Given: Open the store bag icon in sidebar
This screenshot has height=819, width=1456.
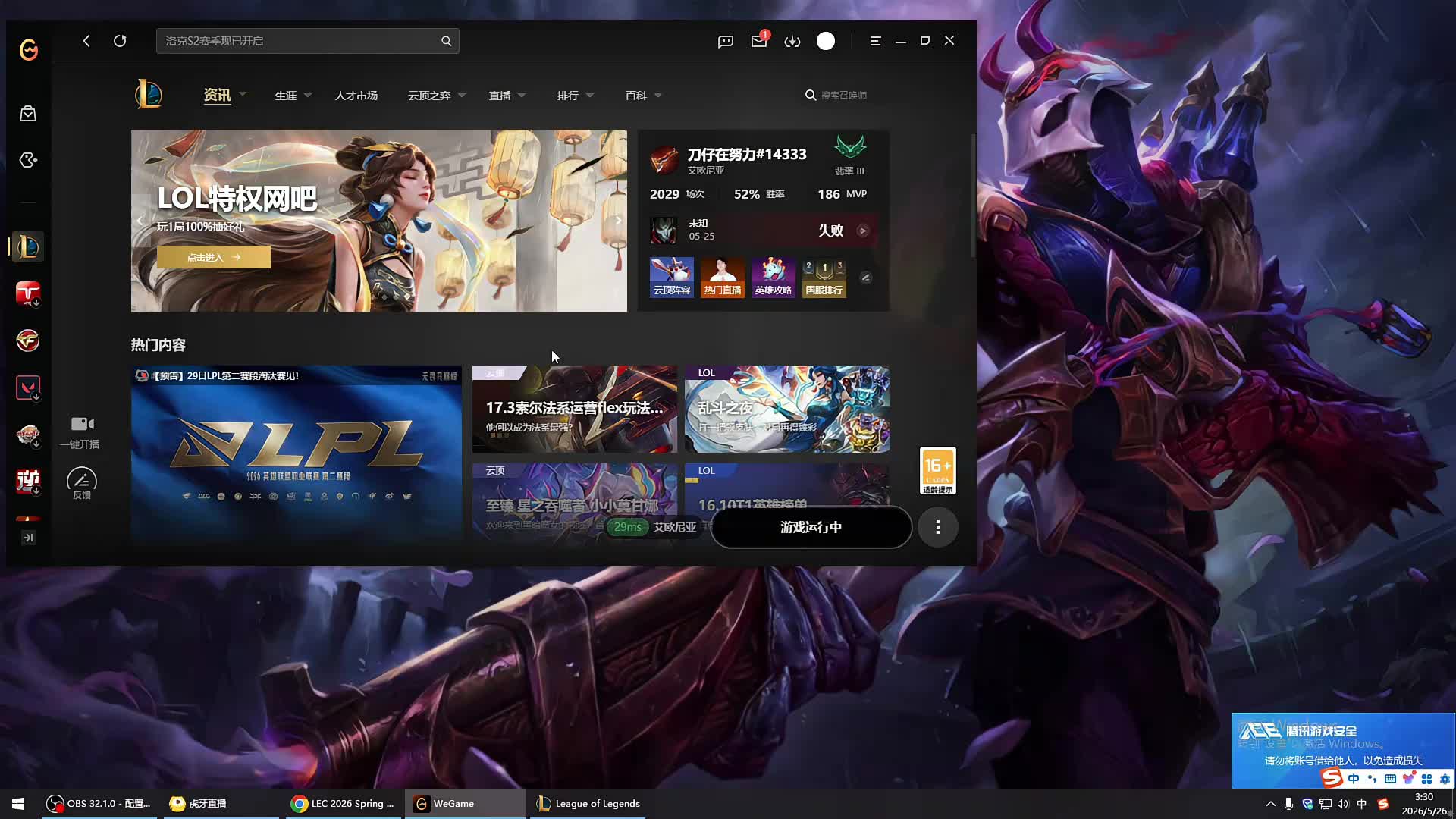Looking at the screenshot, I should point(28,114).
